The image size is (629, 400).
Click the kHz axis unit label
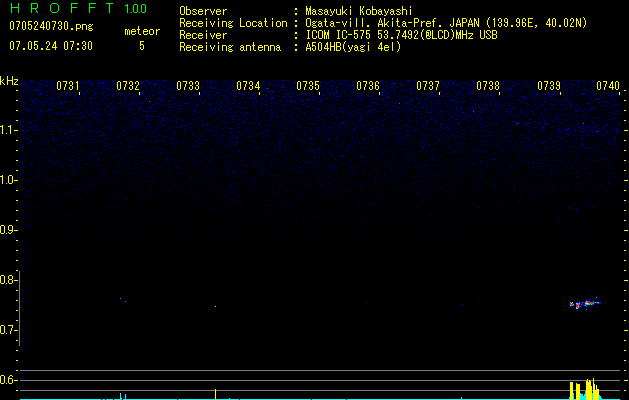click(9, 81)
